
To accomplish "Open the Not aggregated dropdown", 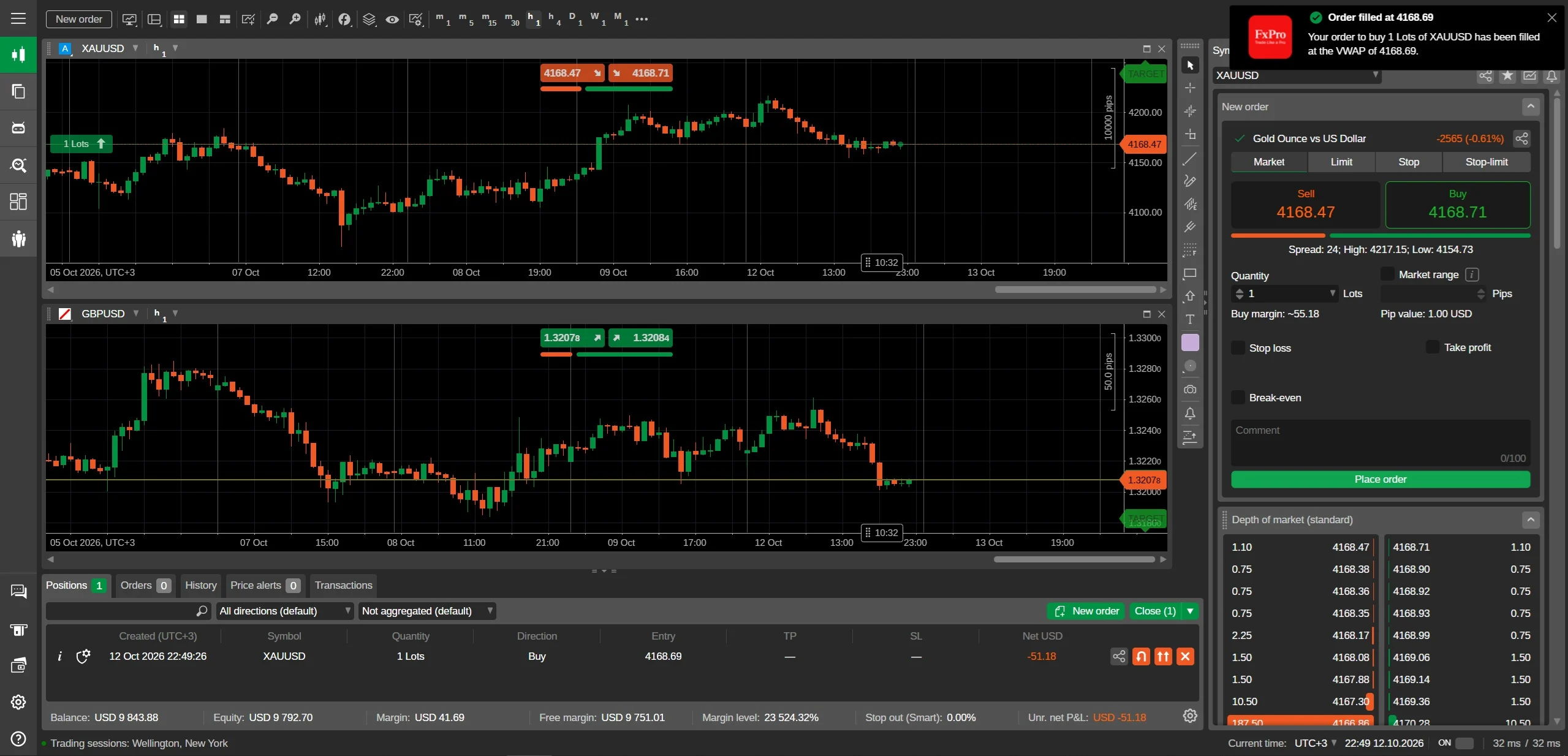I will [427, 611].
